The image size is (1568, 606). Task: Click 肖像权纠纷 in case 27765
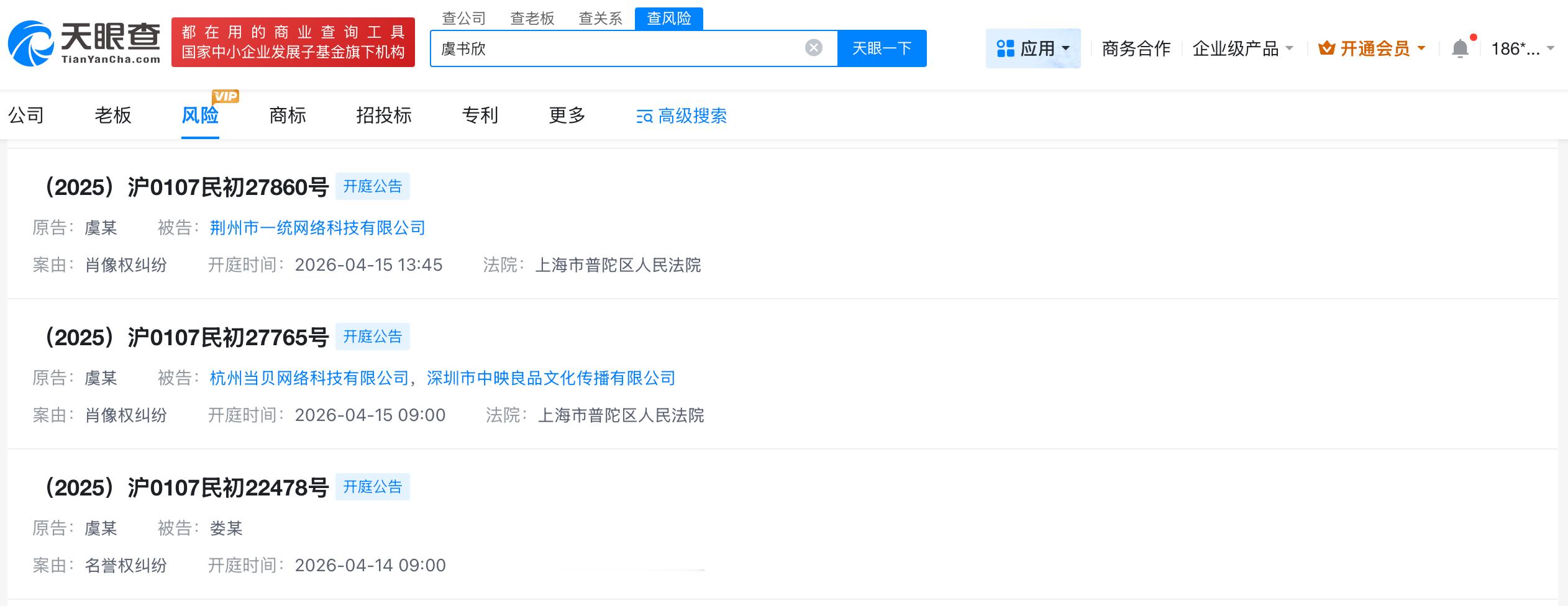[126, 415]
